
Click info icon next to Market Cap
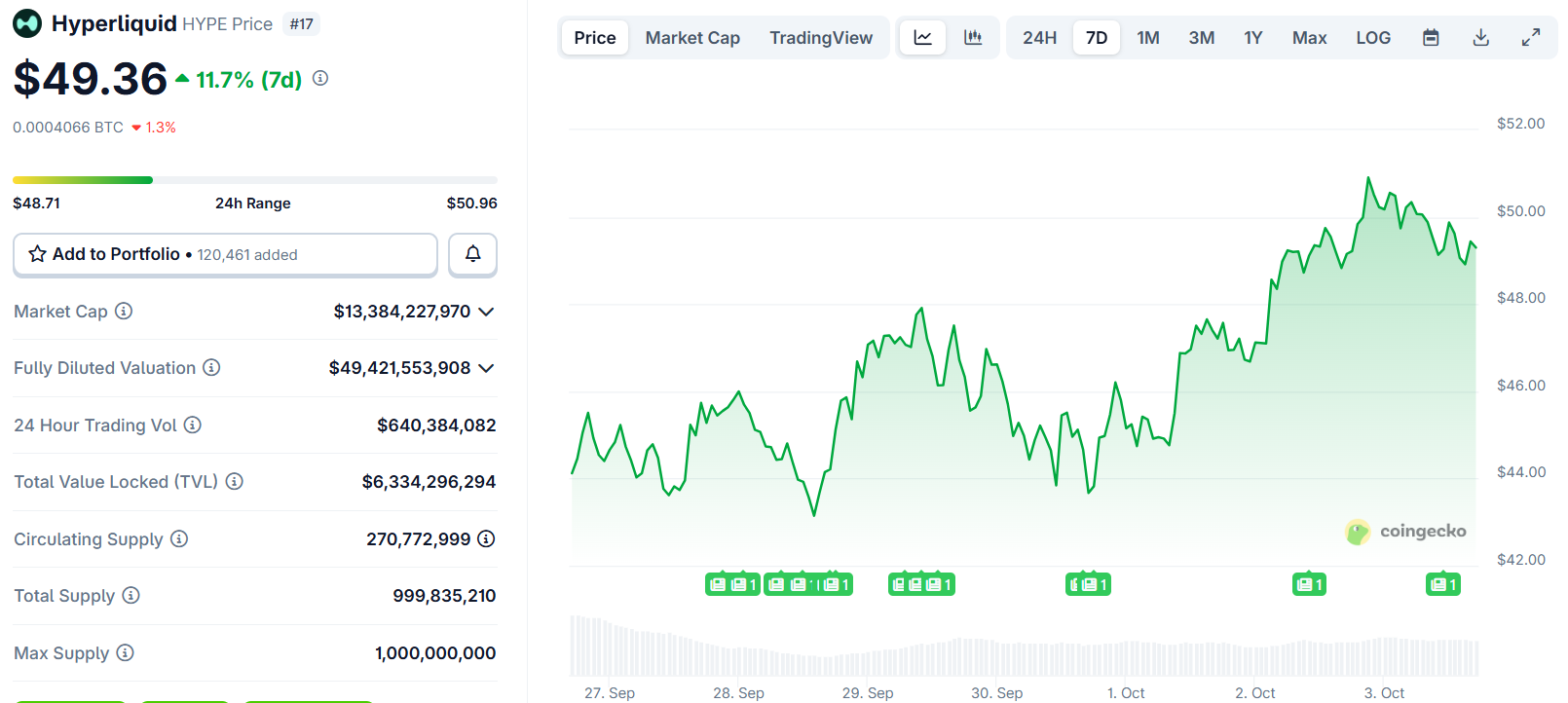click(124, 312)
